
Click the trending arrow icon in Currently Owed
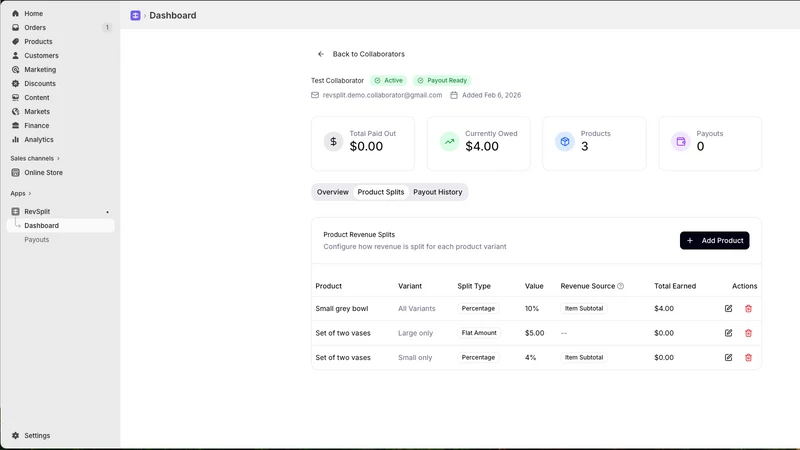pos(449,141)
